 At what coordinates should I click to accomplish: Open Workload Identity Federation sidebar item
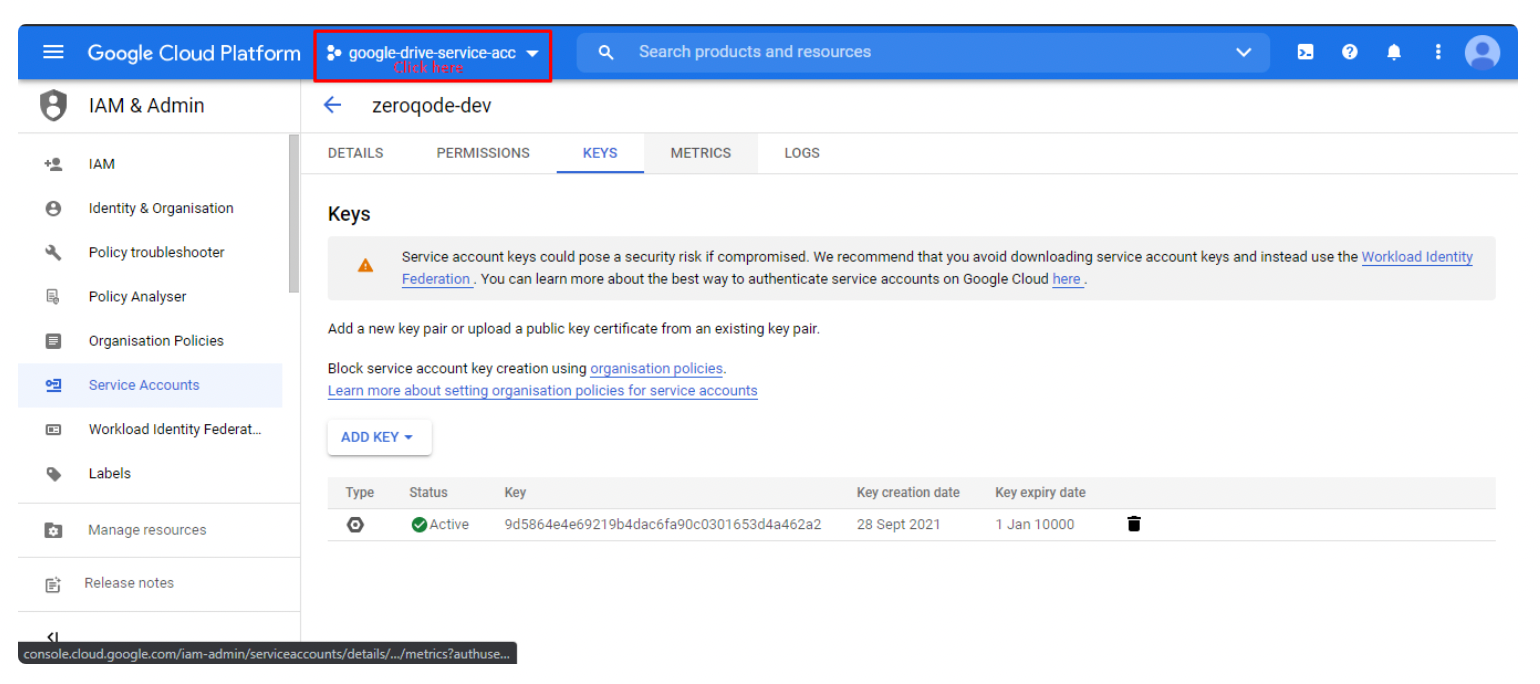pyautogui.click(x=150, y=429)
